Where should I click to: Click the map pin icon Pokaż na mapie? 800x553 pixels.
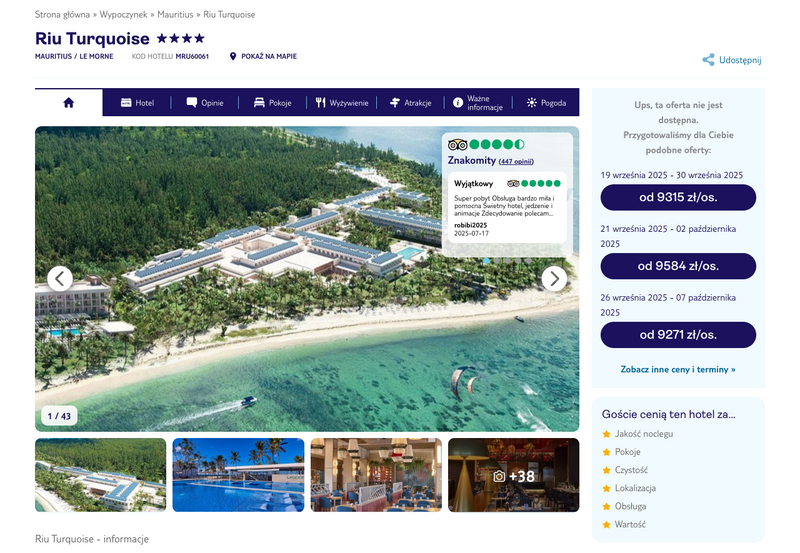pyautogui.click(x=233, y=56)
